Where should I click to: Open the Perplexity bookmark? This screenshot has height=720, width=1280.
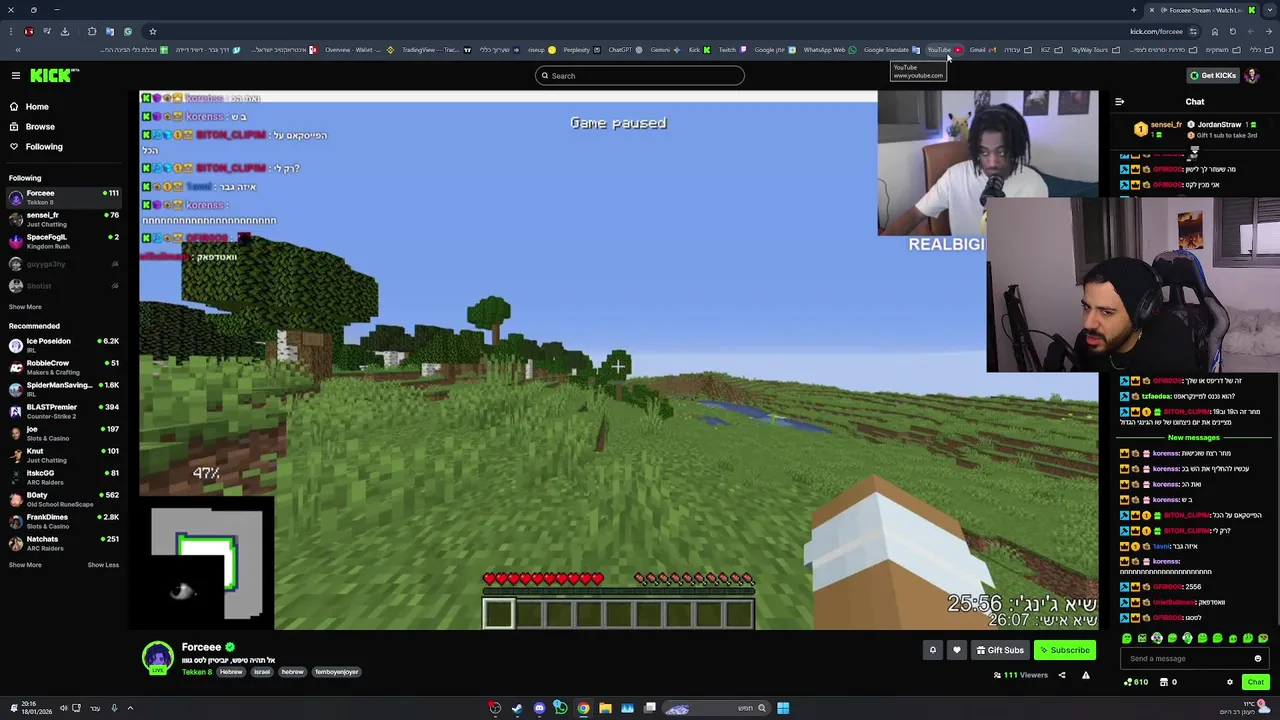pyautogui.click(x=580, y=49)
